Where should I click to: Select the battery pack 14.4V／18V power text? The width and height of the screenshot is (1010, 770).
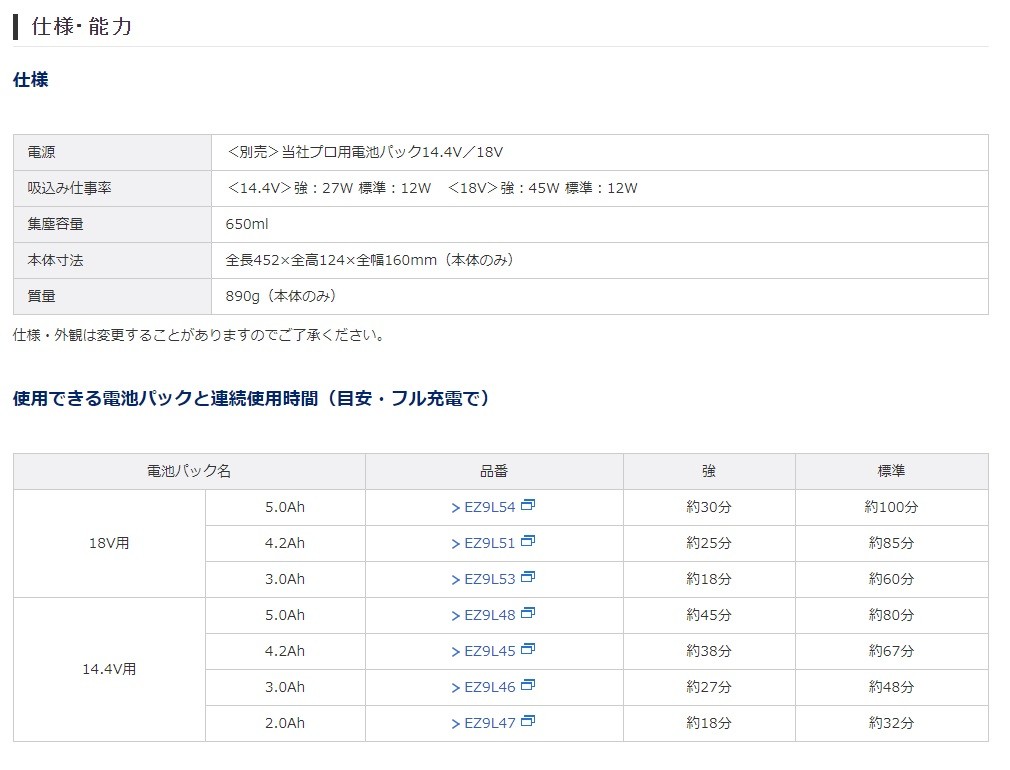point(365,152)
